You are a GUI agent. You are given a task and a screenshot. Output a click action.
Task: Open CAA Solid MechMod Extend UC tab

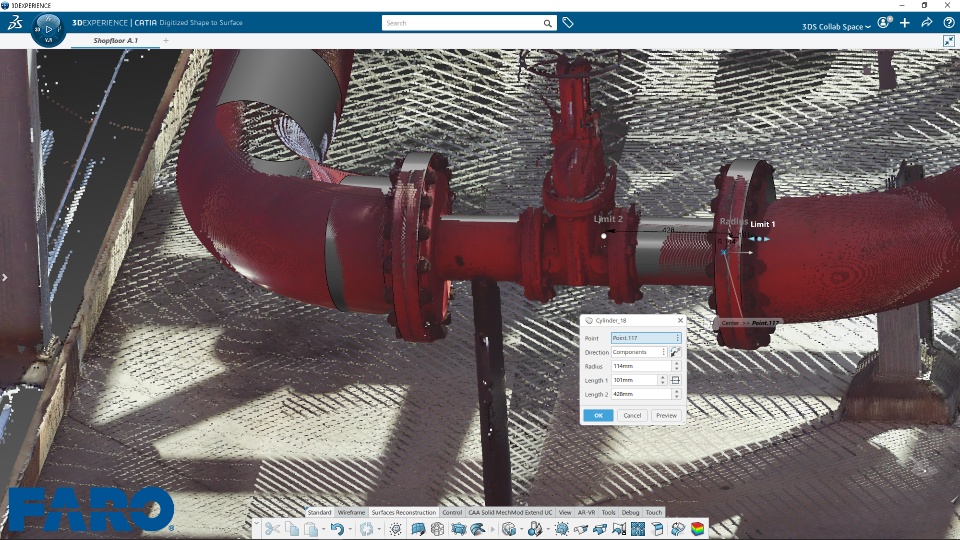(x=510, y=512)
